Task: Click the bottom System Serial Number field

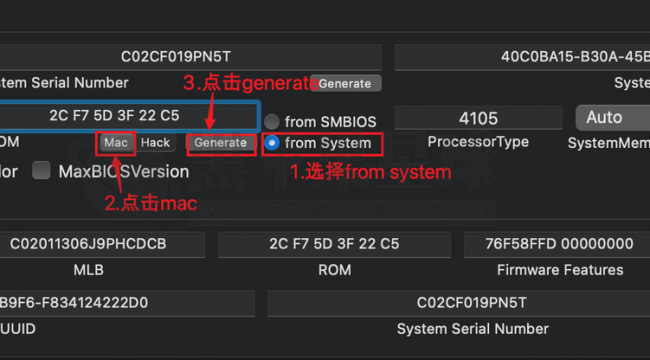Action: [x=459, y=303]
